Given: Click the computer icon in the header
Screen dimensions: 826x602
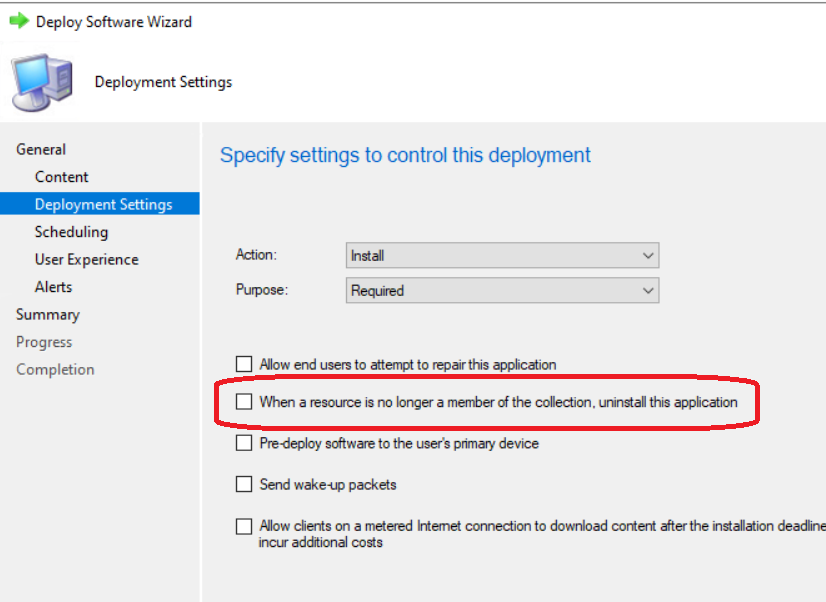Looking at the screenshot, I should (42, 82).
